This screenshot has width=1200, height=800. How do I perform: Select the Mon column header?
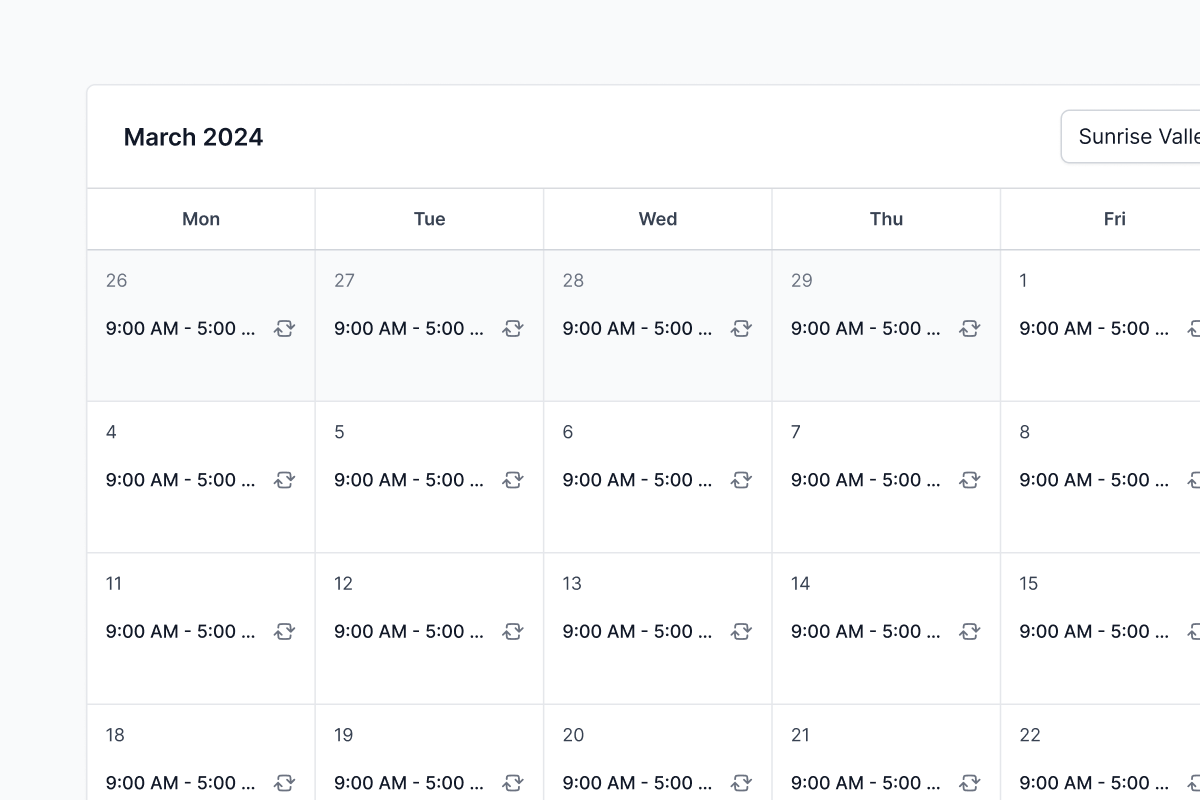click(x=201, y=219)
